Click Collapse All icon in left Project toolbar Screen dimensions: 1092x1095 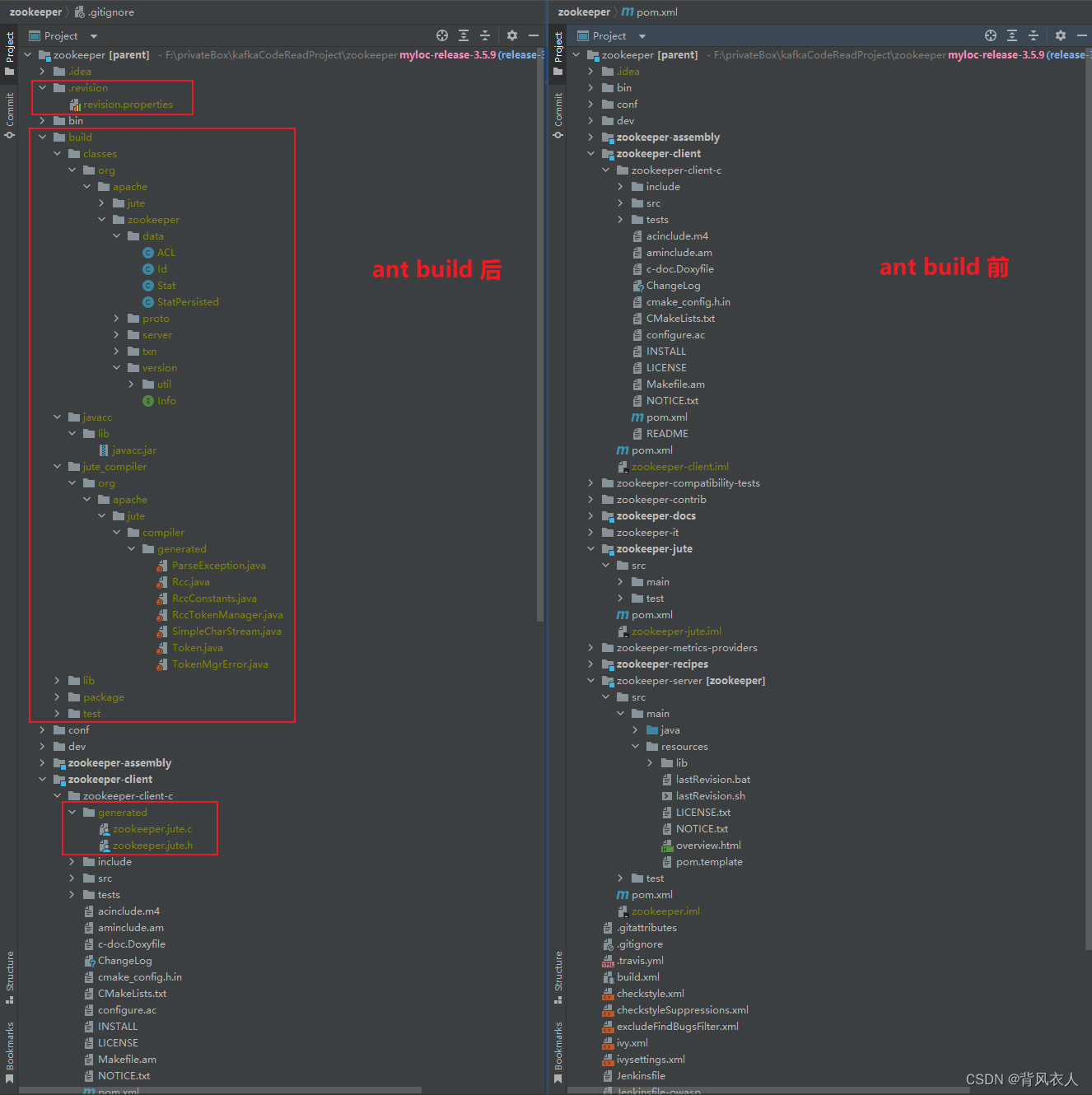[485, 35]
